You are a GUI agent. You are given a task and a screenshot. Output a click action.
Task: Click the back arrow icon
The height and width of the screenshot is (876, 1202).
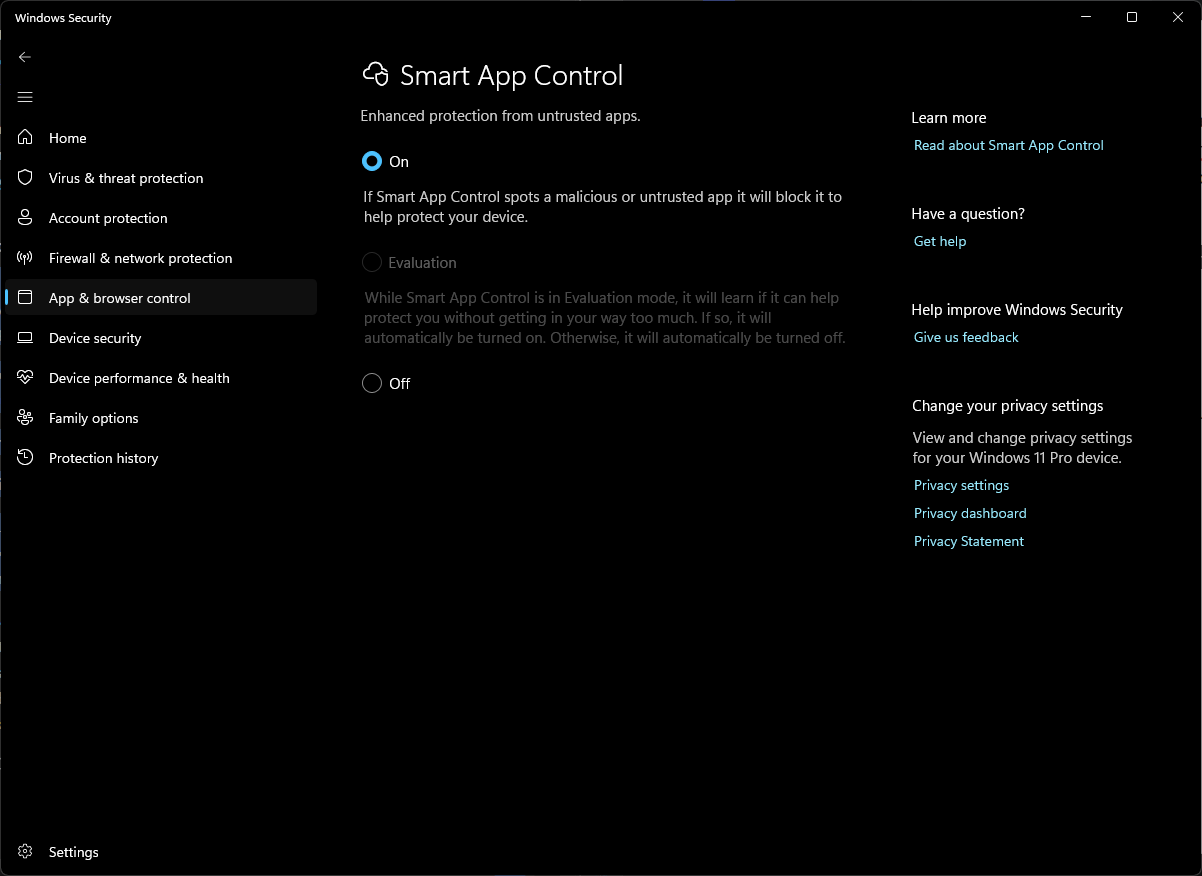(x=25, y=57)
